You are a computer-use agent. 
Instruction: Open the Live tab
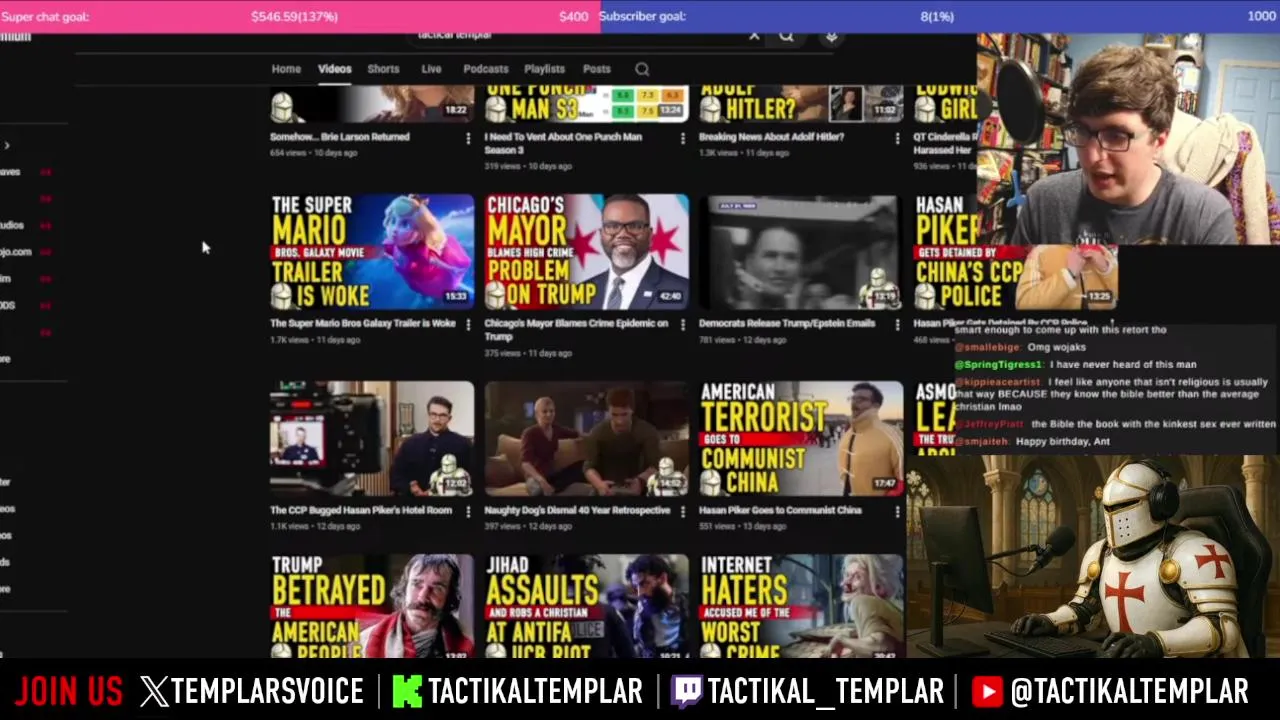(431, 69)
